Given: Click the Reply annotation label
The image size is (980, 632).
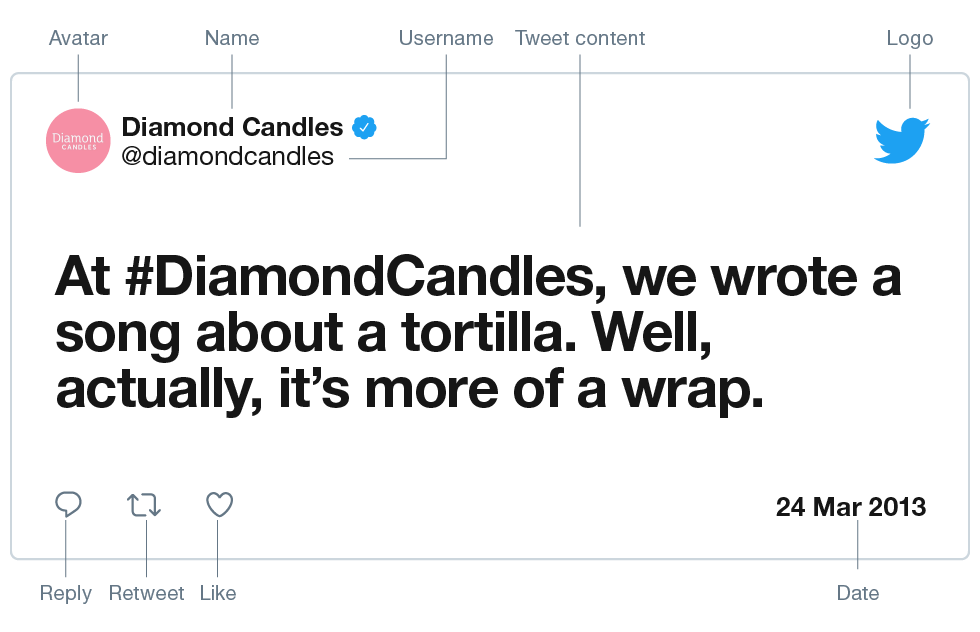Looking at the screenshot, I should (x=66, y=593).
